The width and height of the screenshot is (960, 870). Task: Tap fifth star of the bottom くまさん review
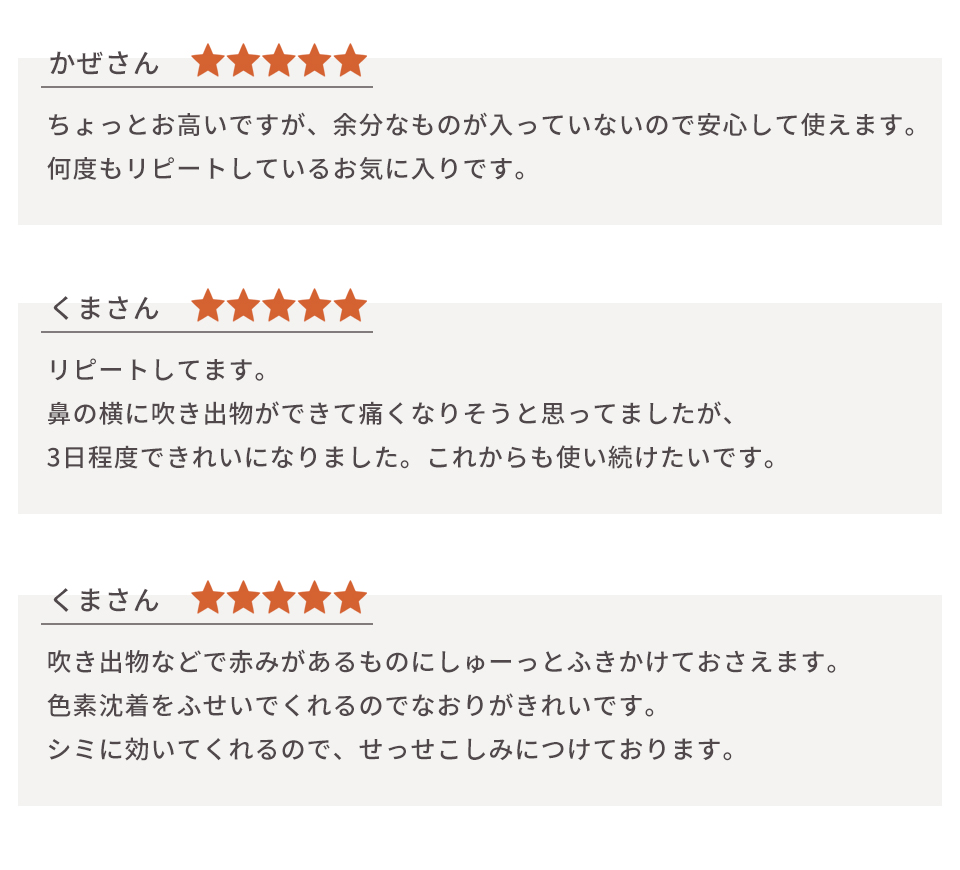click(x=350, y=598)
